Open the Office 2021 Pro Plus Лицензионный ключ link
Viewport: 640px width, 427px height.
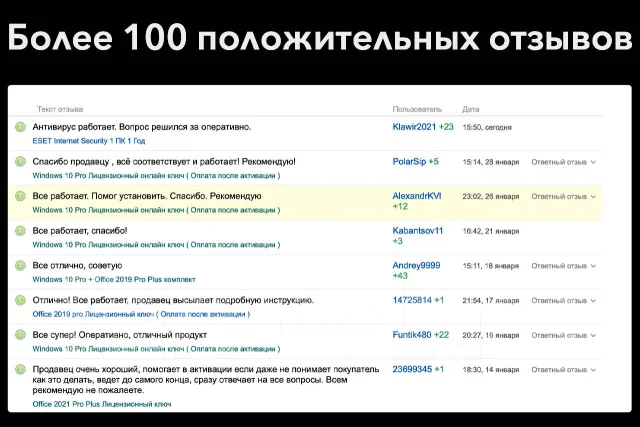point(102,404)
